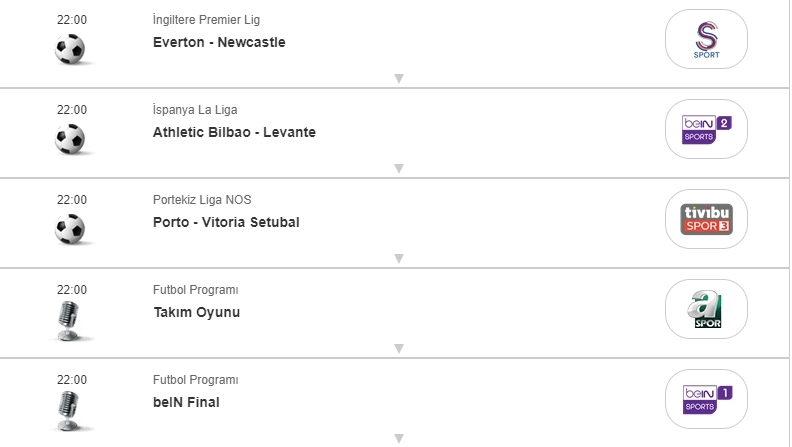Click microphone icon next to Takım Oyunu
The image size is (792, 447).
70,322
